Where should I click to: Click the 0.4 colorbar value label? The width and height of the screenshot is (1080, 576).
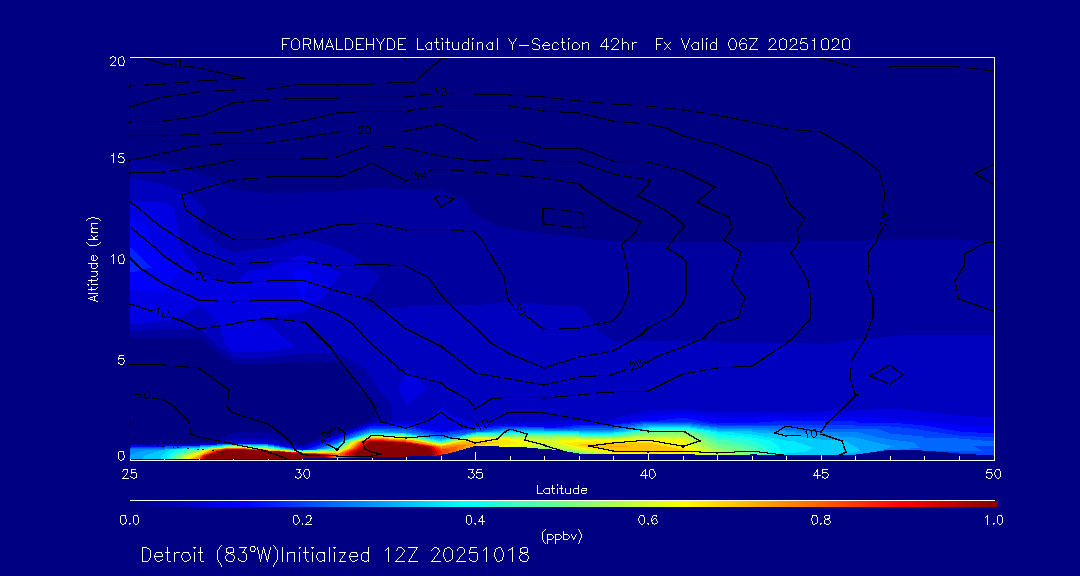click(x=475, y=520)
